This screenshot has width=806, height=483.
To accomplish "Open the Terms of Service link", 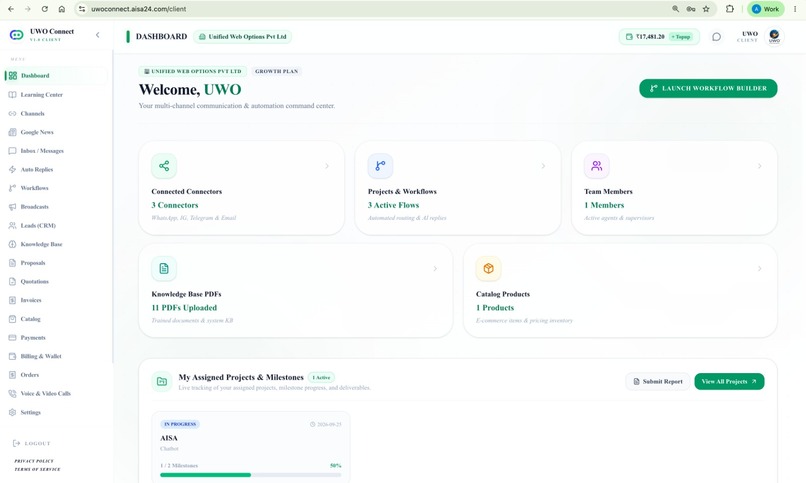I will coord(37,469).
